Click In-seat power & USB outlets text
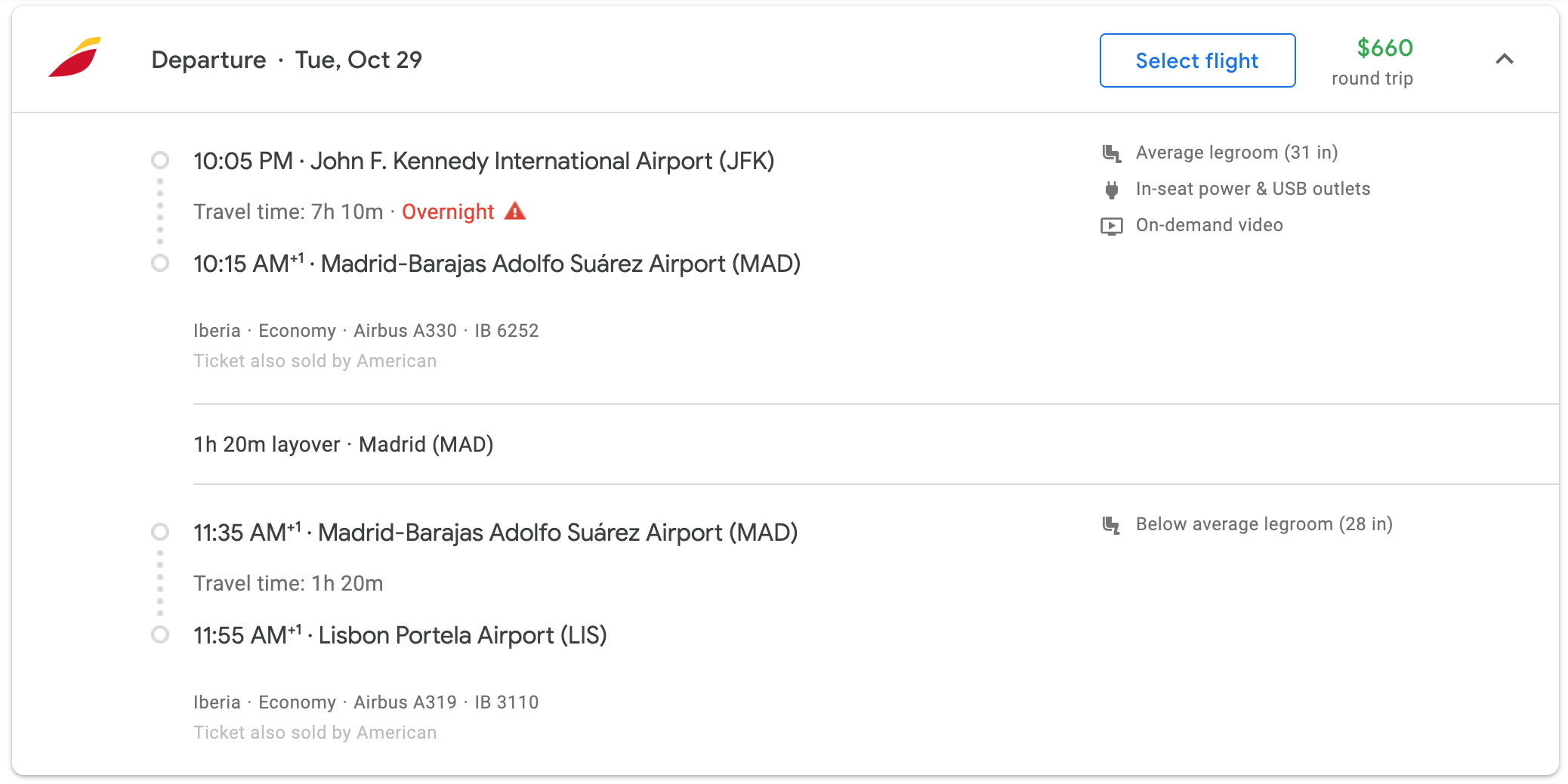The image size is (1568, 784). 1253,189
